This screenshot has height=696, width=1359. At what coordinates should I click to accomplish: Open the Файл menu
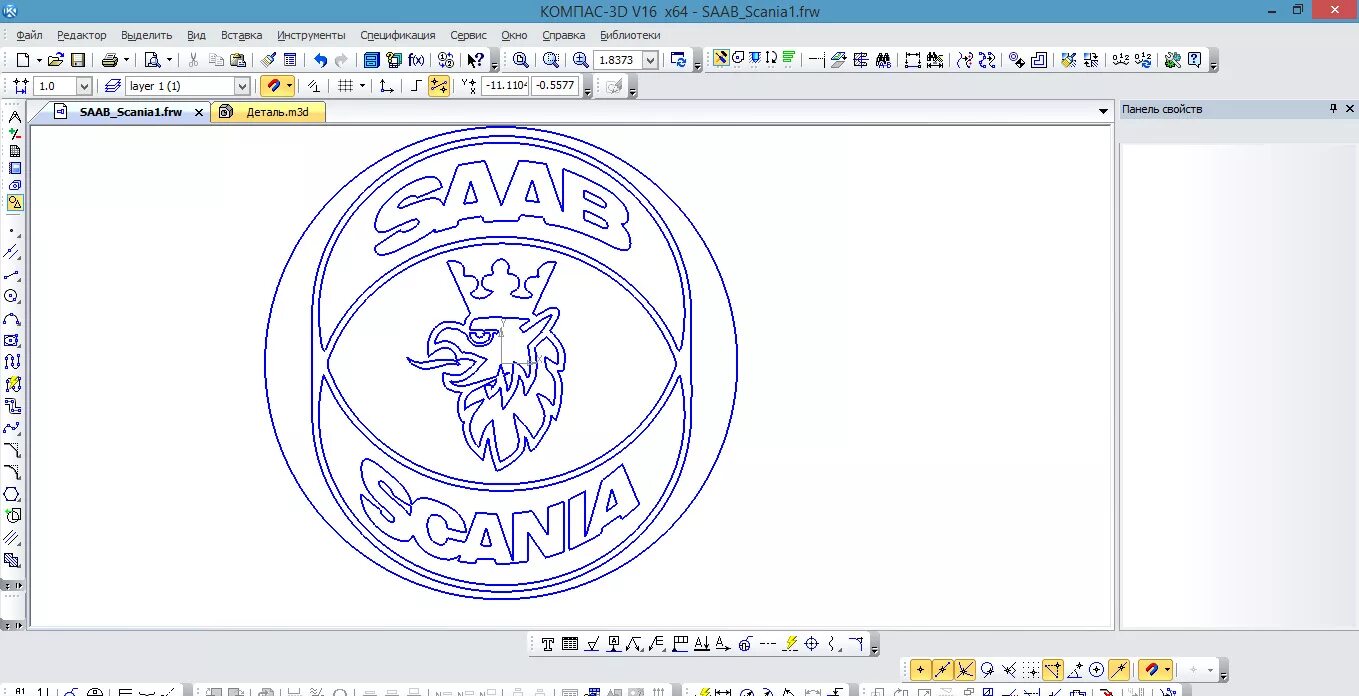click(x=29, y=35)
